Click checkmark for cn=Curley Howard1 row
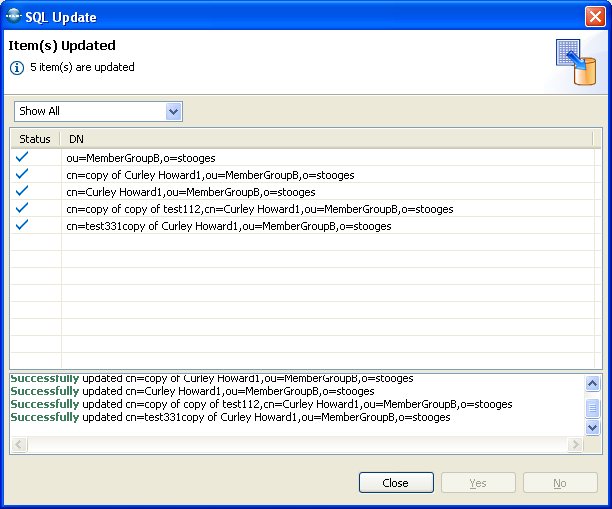Screen dimensions: 612x509 [x=22, y=191]
